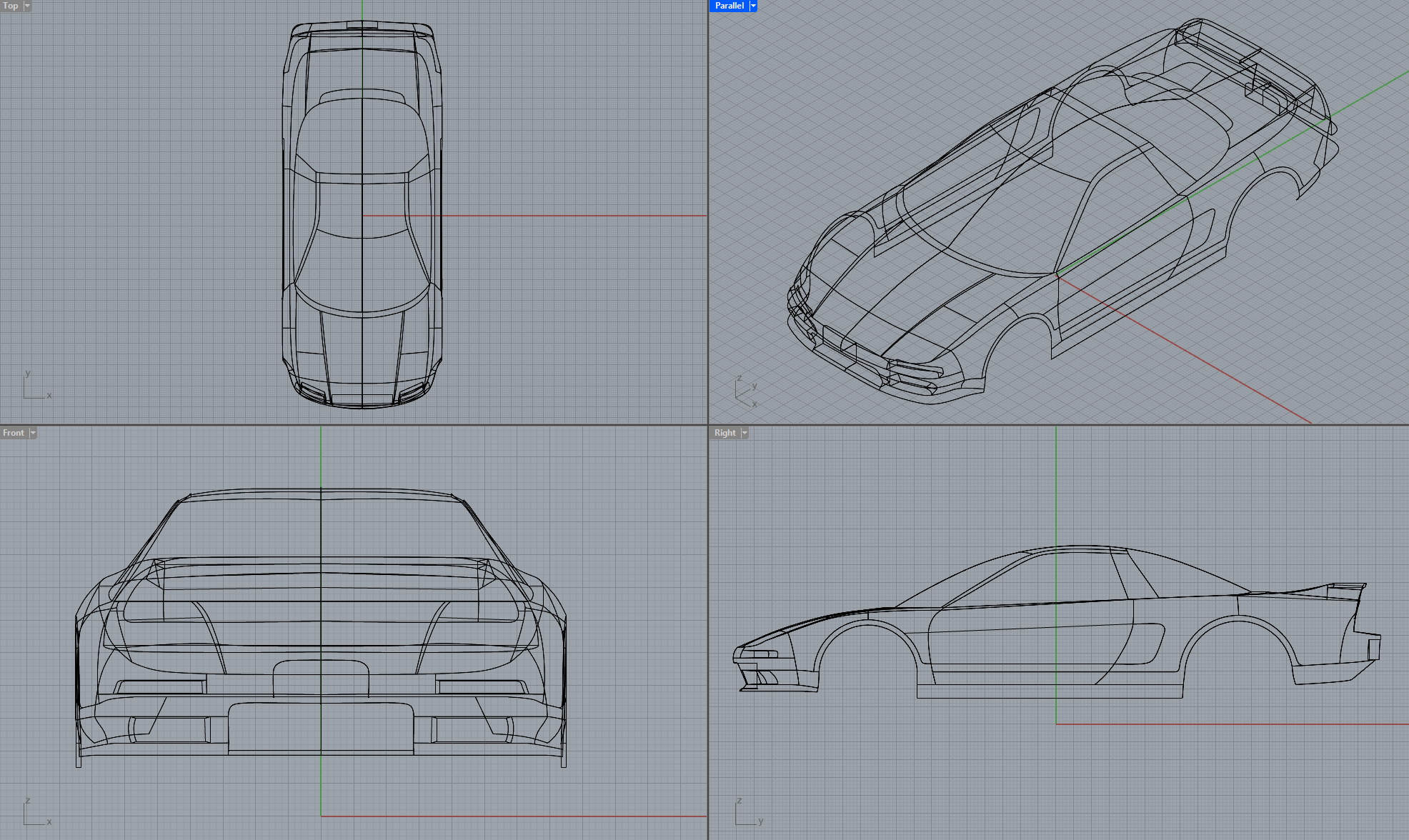The height and width of the screenshot is (840, 1409).
Task: Open the Front viewport dropdown arrow
Action: pyautogui.click(x=33, y=433)
